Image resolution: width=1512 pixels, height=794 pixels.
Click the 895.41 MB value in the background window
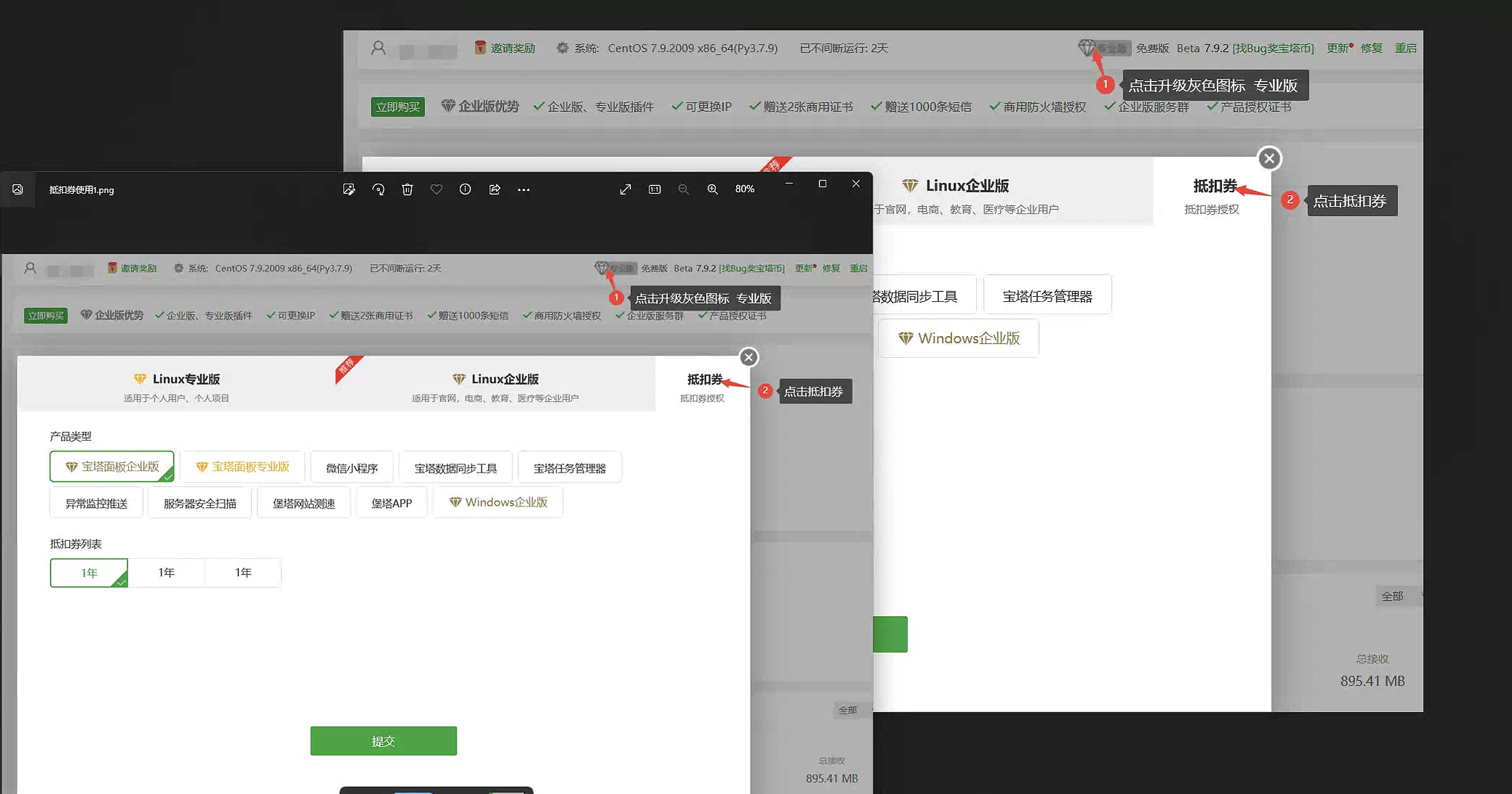pos(1372,681)
